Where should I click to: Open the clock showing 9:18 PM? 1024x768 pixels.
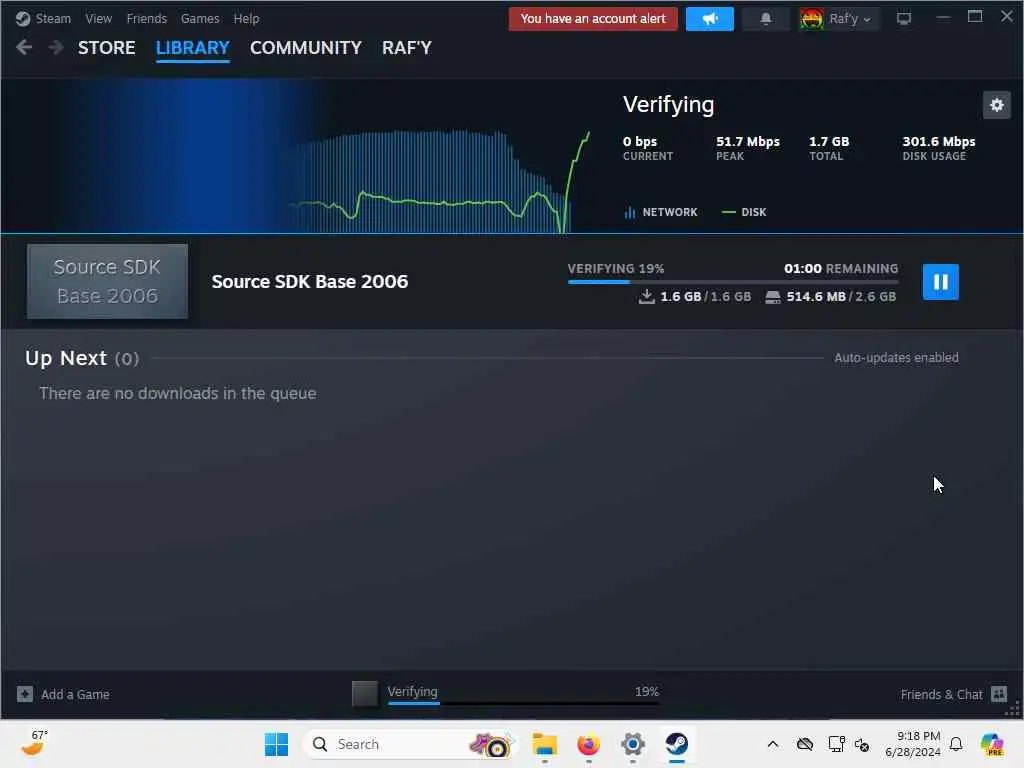click(912, 744)
